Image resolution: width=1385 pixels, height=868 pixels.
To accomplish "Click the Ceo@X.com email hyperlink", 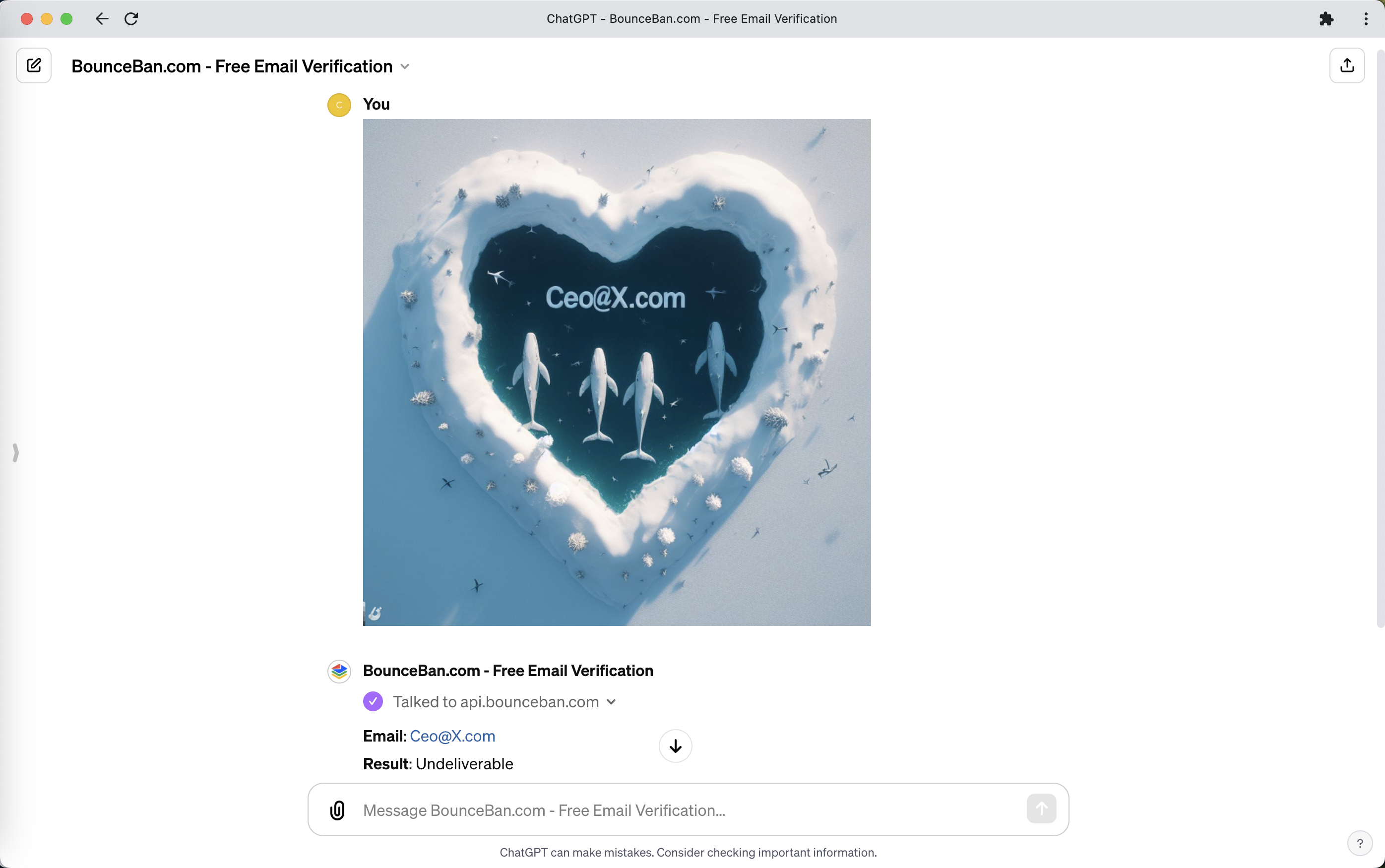I will 452,735.
